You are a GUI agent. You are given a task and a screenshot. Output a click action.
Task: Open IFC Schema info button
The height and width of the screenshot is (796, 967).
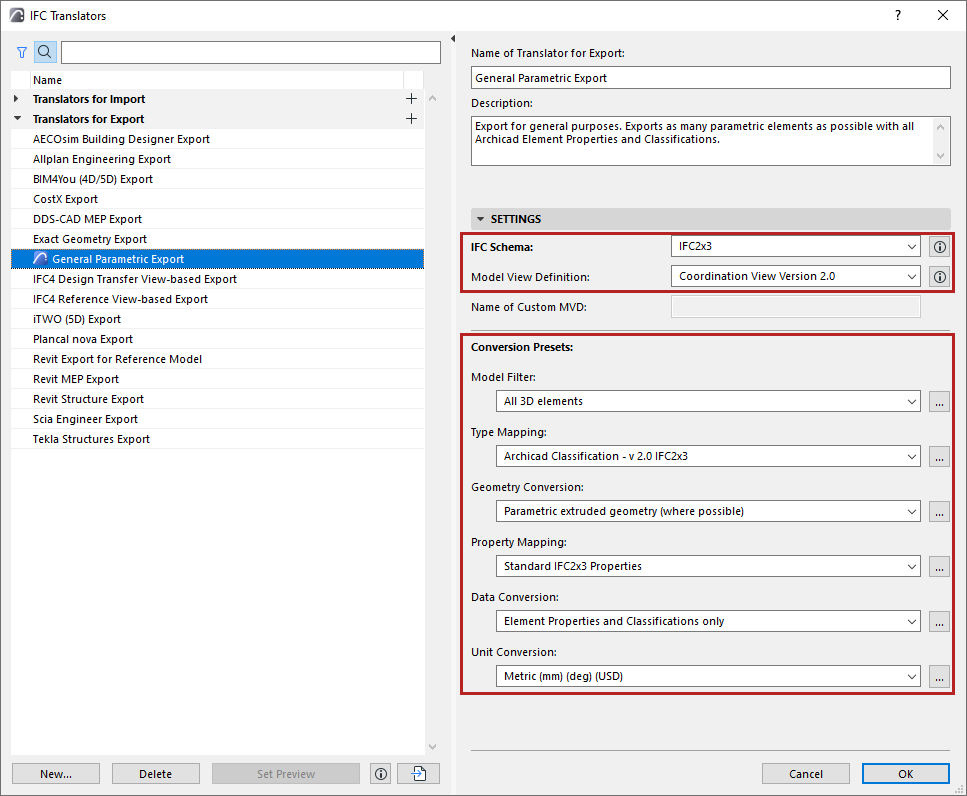pos(939,247)
